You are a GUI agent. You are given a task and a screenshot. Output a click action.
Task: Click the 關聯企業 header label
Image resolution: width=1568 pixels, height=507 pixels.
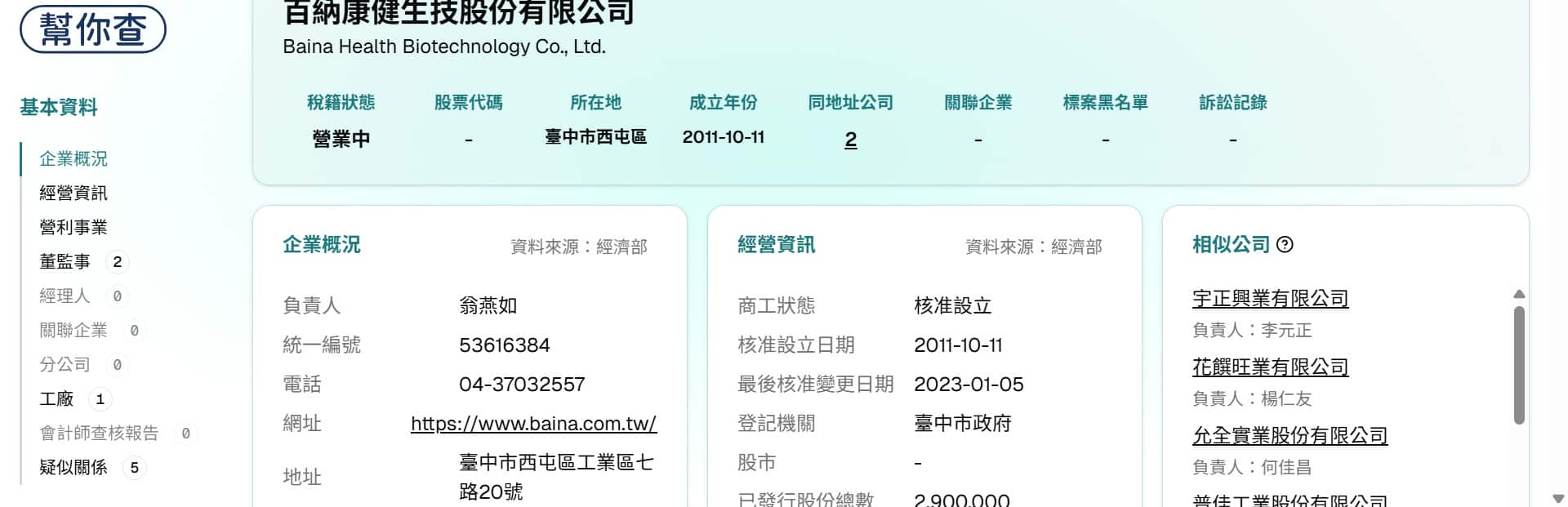pos(978,103)
